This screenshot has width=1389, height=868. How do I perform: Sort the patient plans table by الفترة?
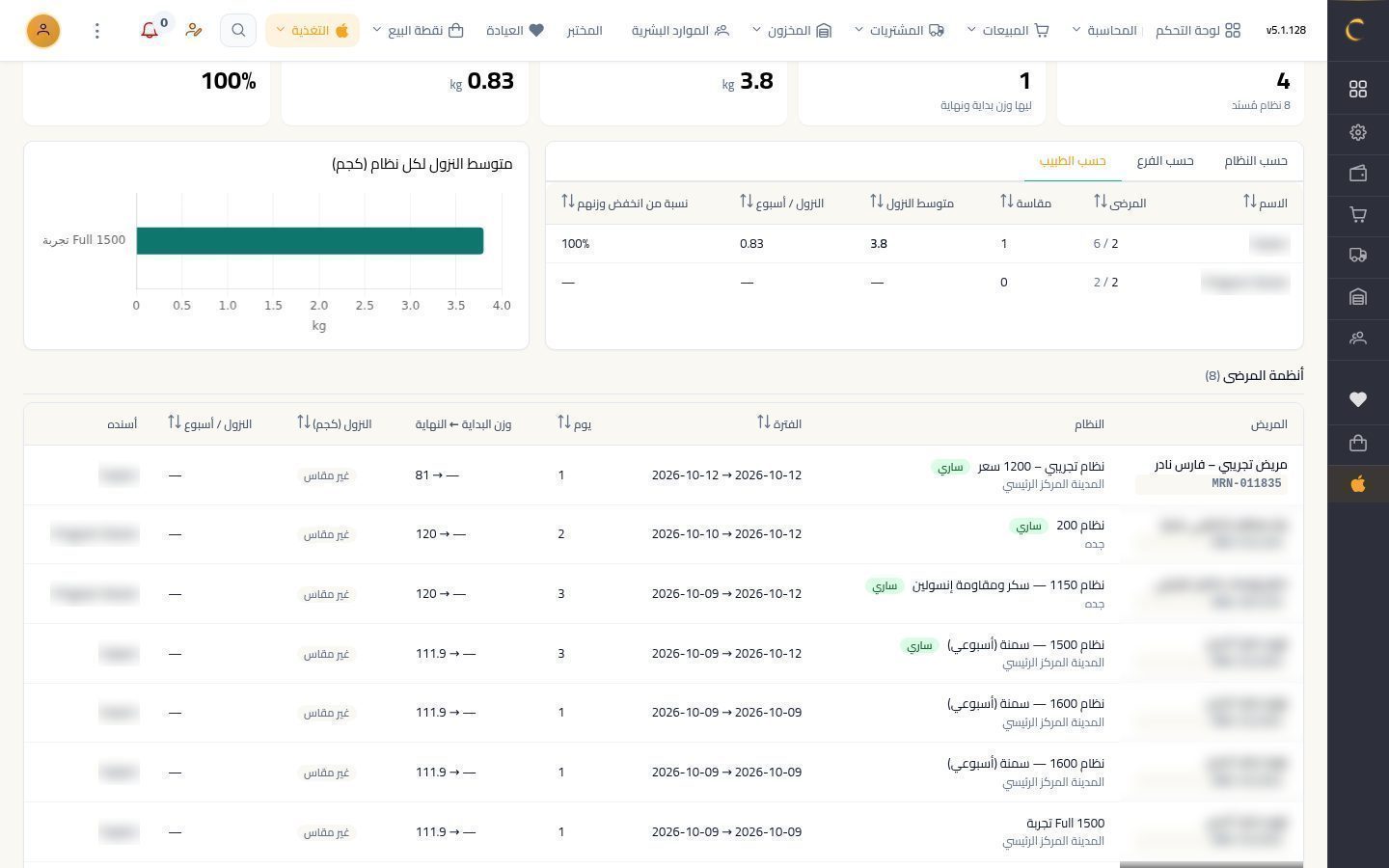(x=779, y=423)
